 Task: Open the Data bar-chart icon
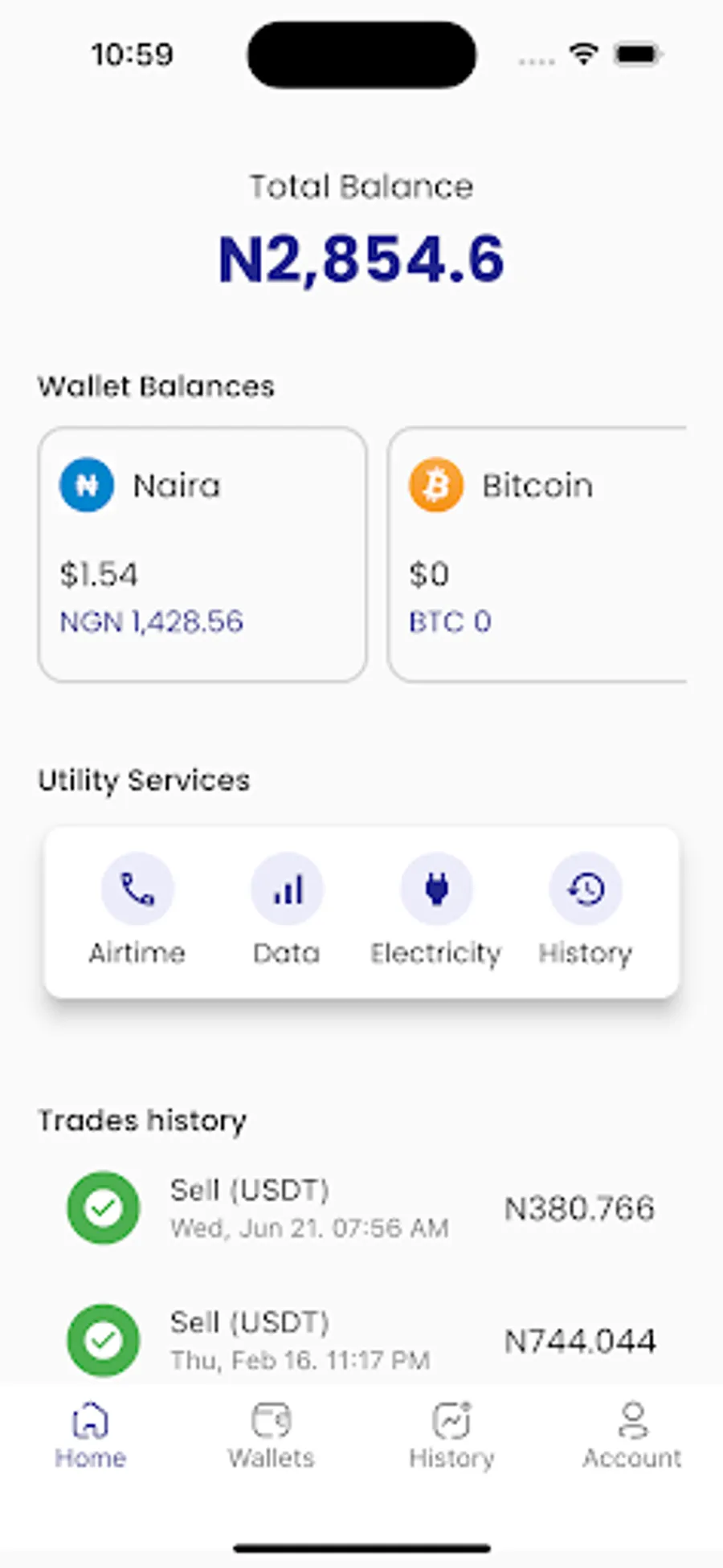pos(287,890)
